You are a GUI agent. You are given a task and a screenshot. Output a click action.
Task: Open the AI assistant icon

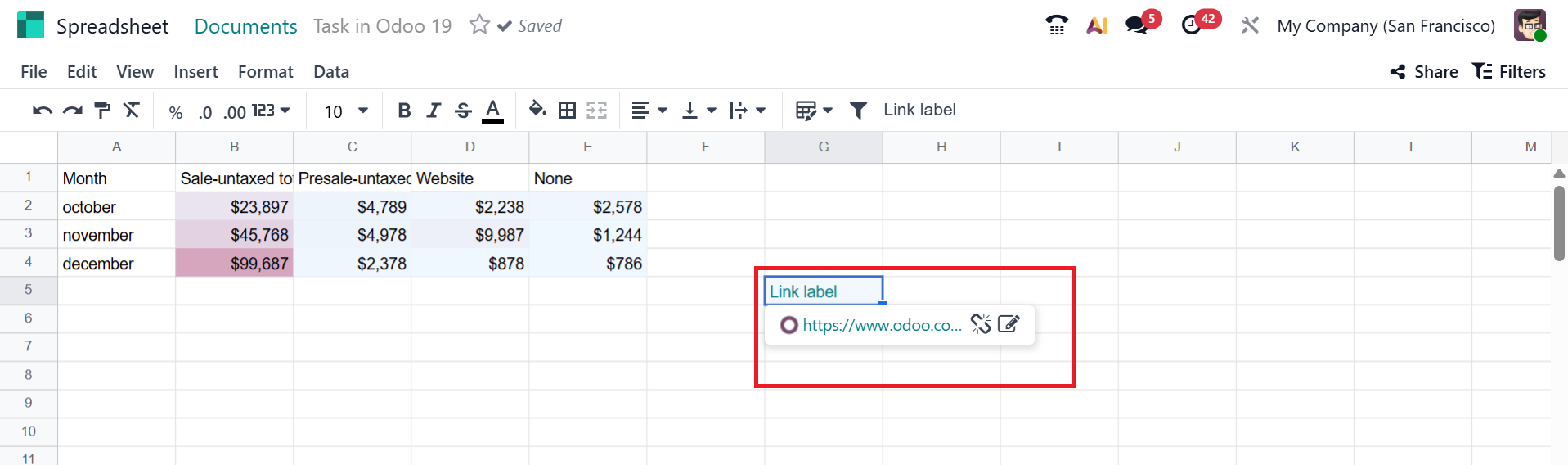[1097, 25]
